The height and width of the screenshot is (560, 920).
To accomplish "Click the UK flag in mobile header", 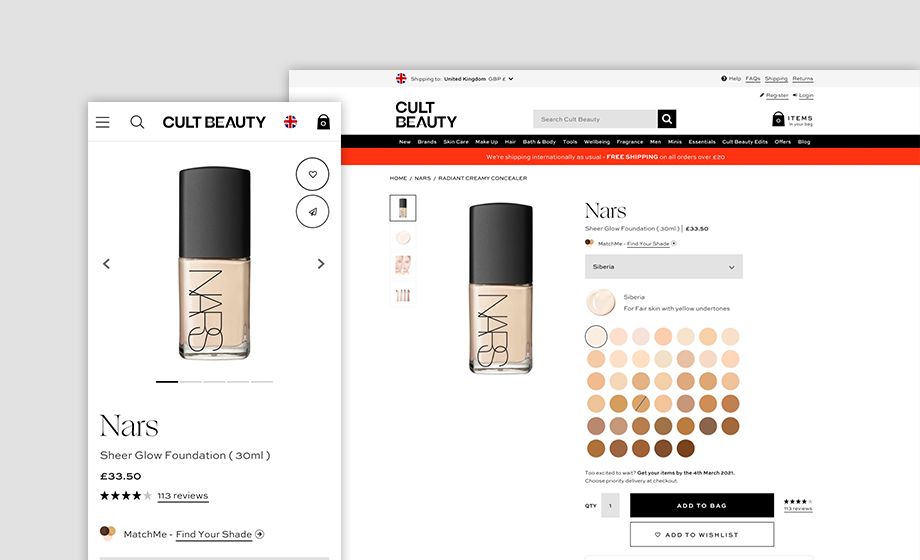I will coord(290,122).
